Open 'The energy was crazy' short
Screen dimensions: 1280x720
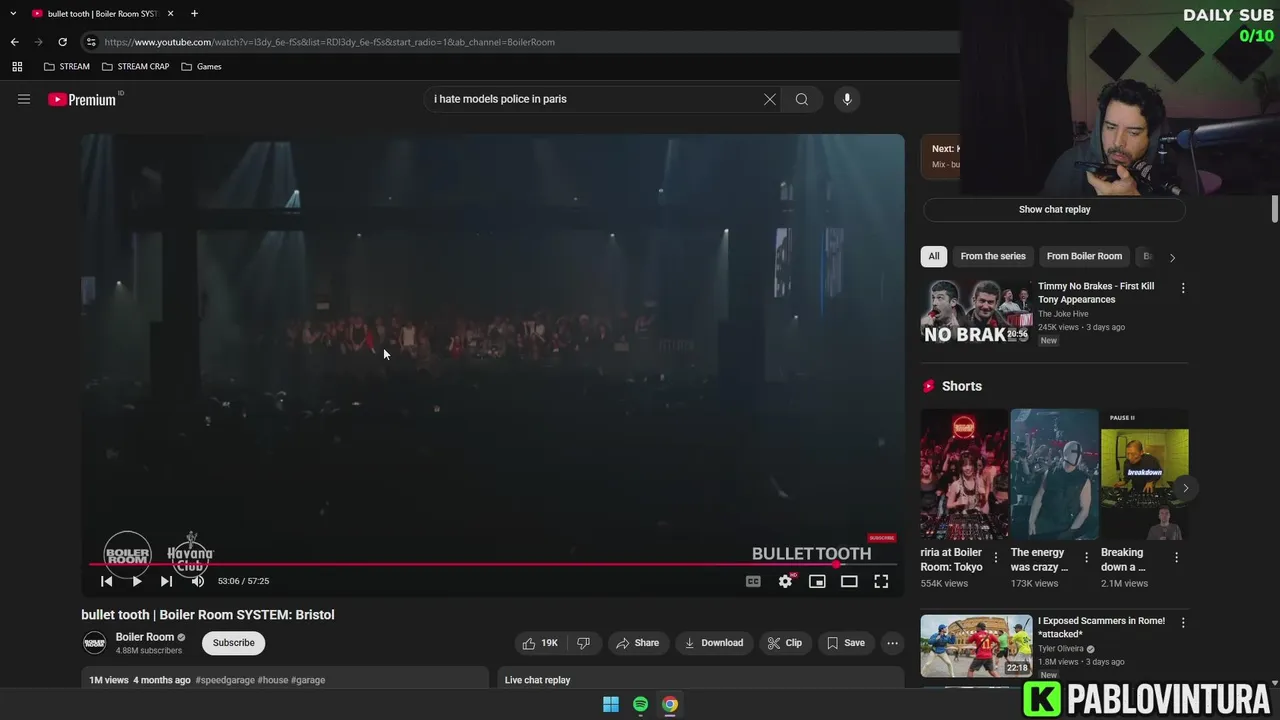[1054, 474]
